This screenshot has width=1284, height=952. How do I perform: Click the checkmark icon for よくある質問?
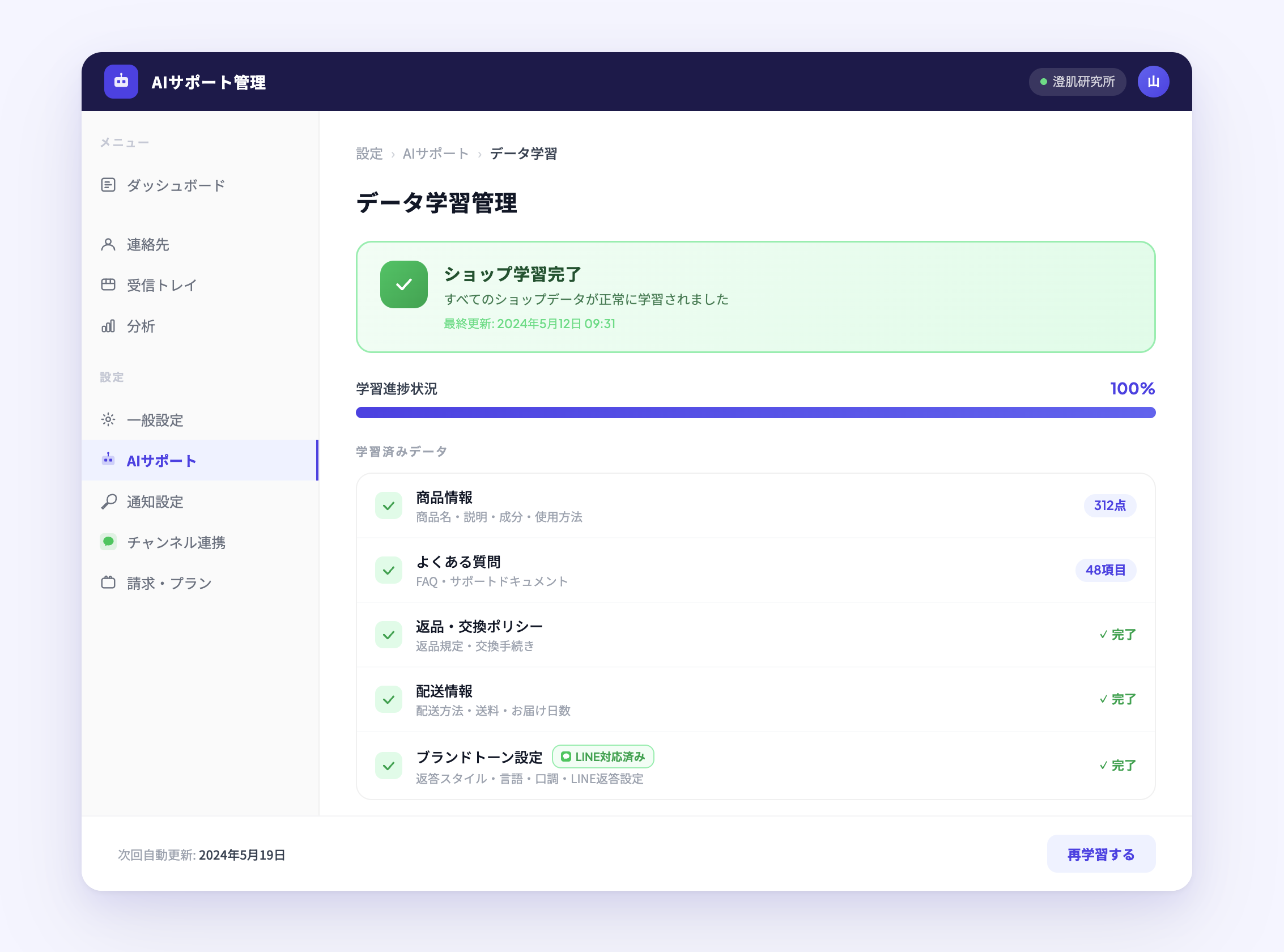click(x=389, y=571)
